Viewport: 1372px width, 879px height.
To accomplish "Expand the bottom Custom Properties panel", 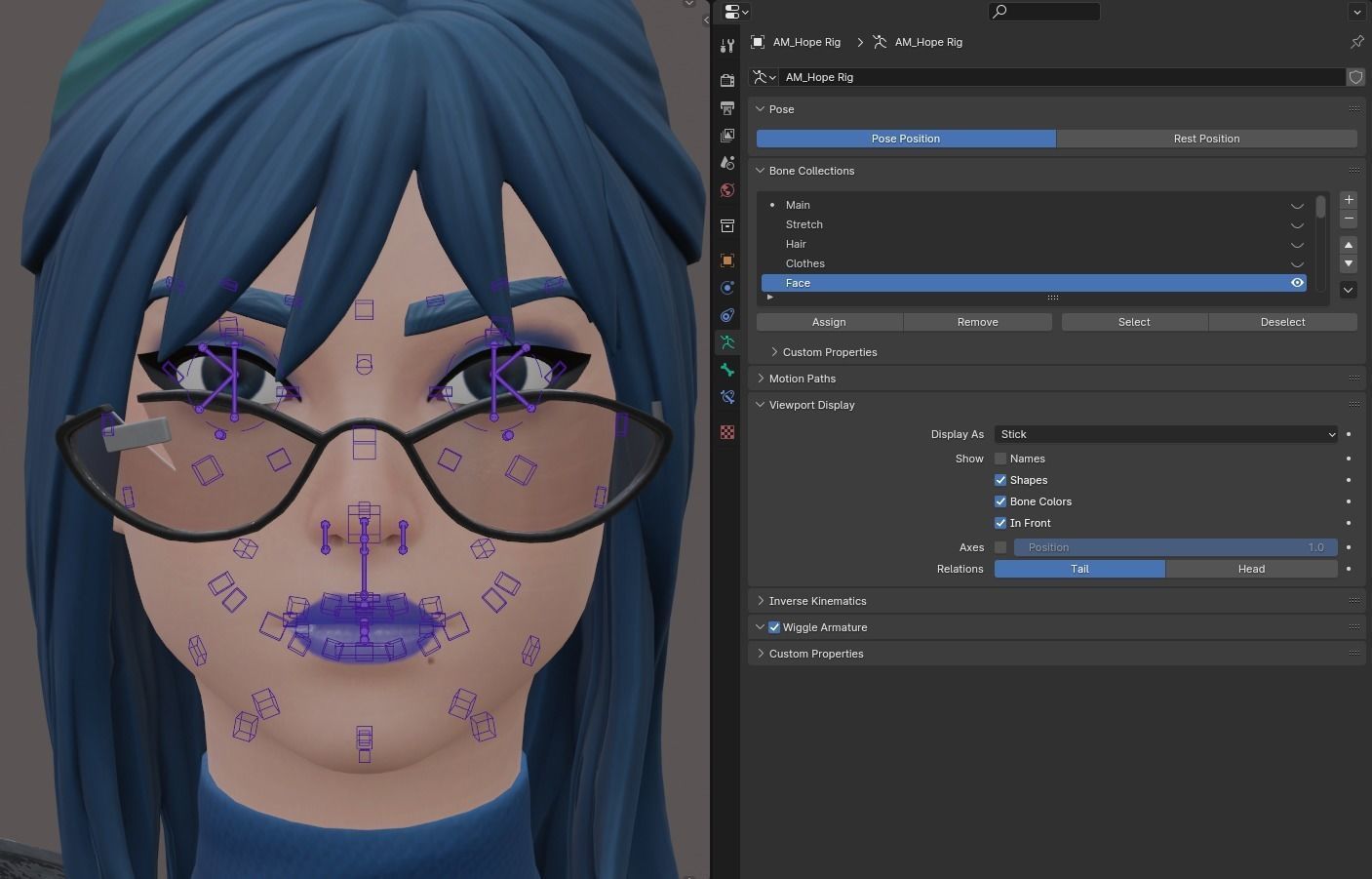I will [x=761, y=654].
